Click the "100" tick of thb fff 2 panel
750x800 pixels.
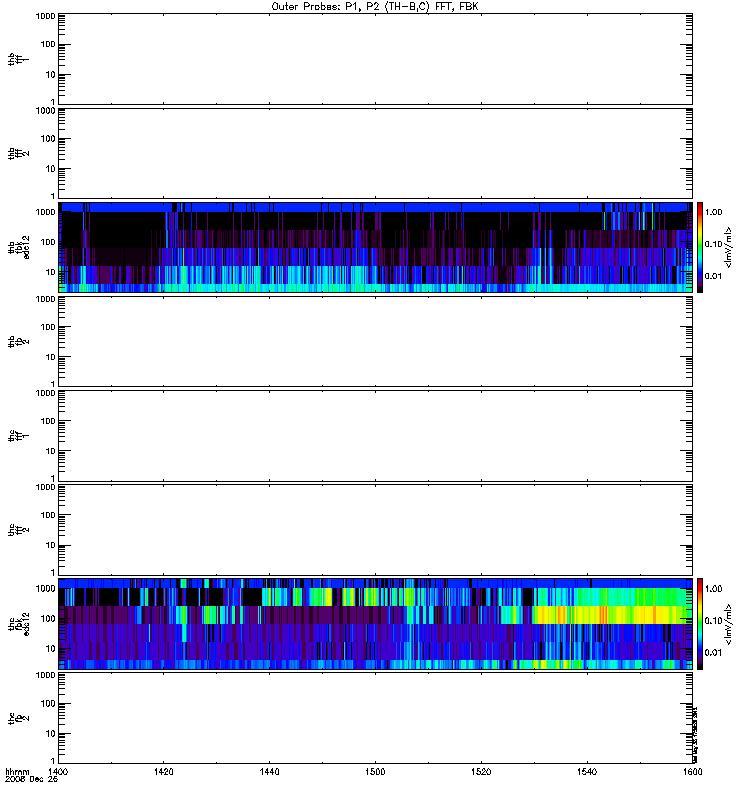click(x=48, y=139)
